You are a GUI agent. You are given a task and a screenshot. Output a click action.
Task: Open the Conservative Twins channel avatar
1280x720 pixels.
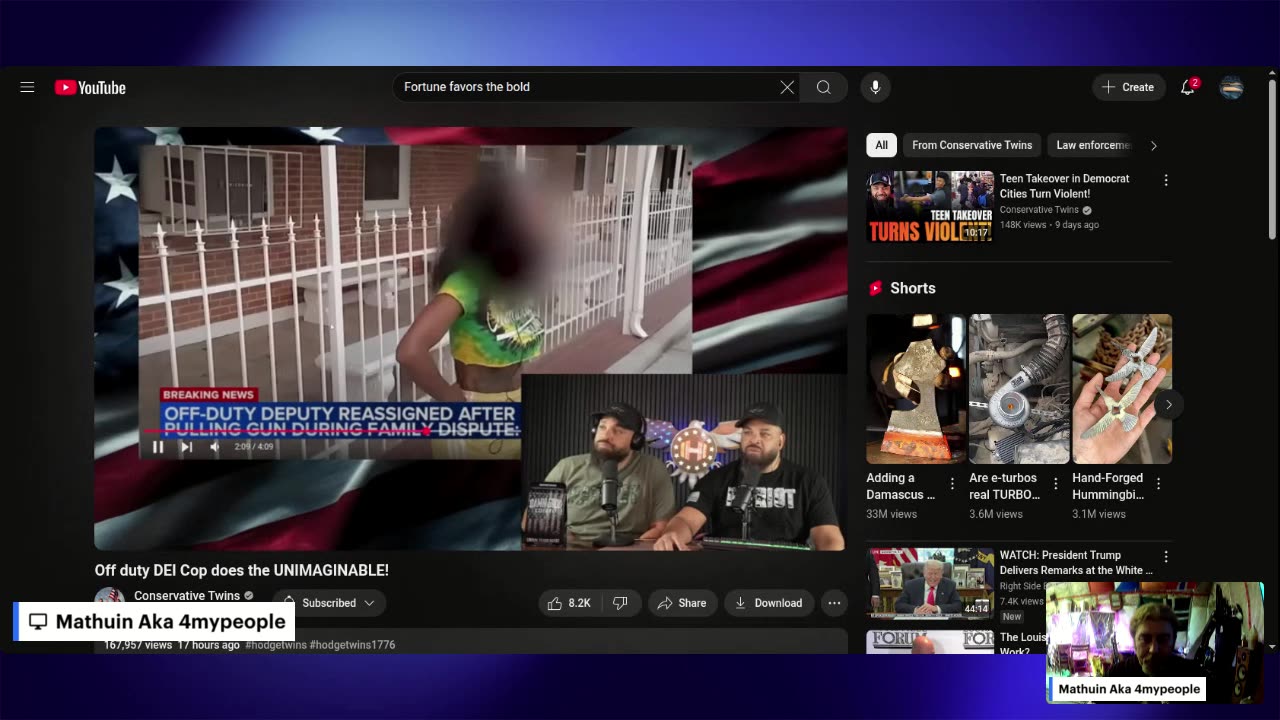[x=109, y=601]
